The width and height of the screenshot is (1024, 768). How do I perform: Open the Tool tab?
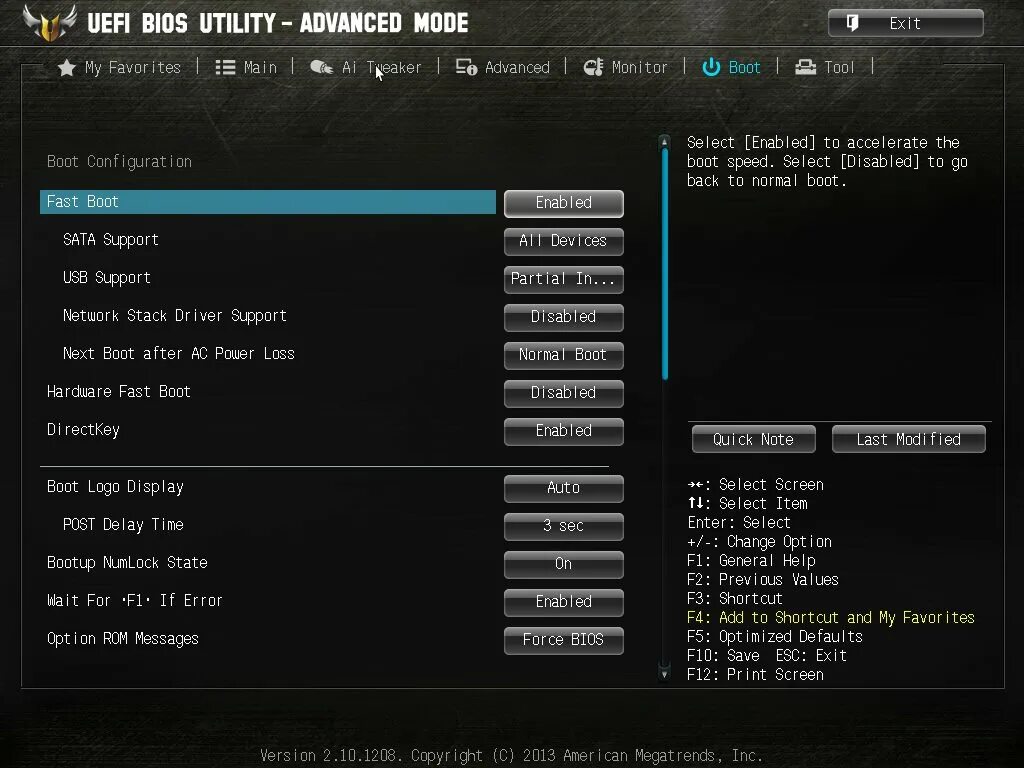(839, 67)
